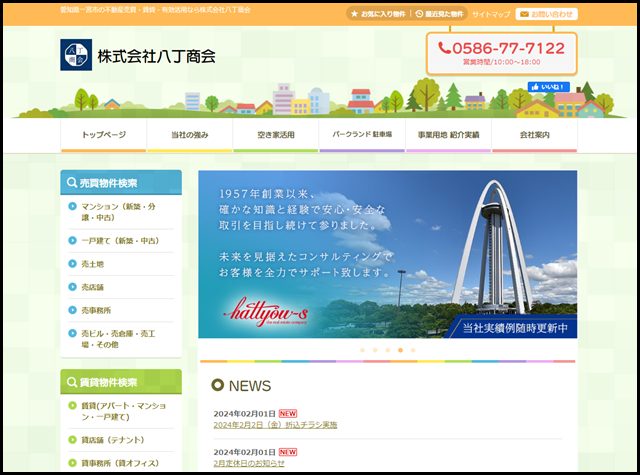Open パークランド駐車場 nav tab
Image resolution: width=640 pixels, height=475 pixels.
362,135
